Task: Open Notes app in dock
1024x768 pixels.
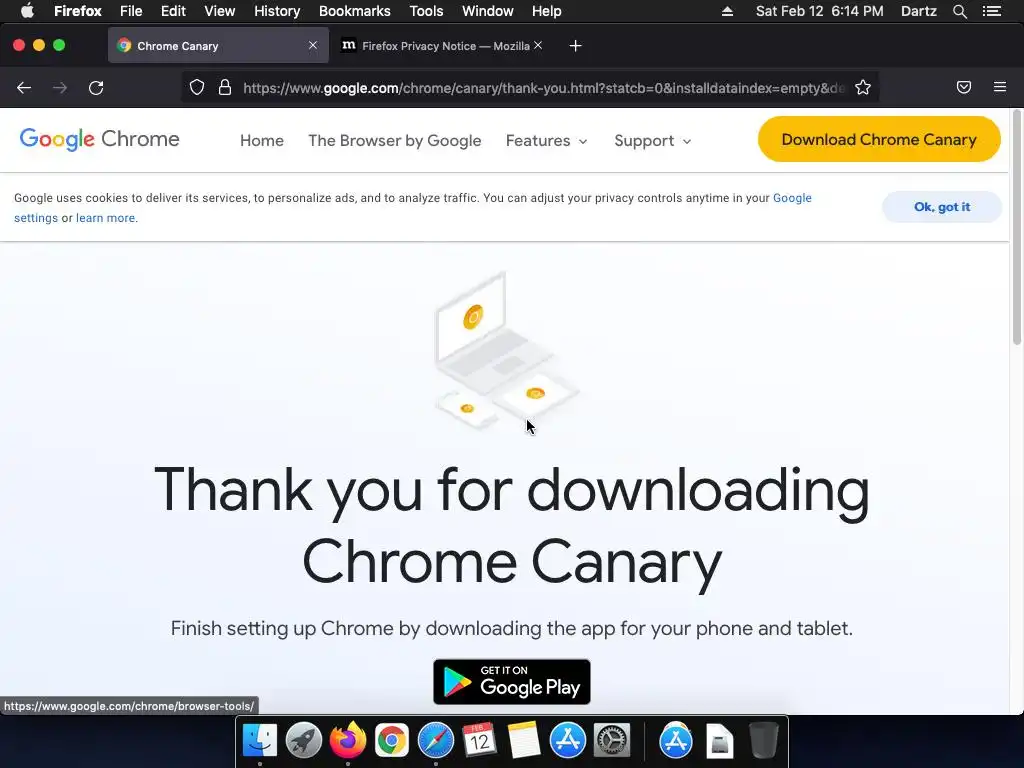Action: point(524,741)
